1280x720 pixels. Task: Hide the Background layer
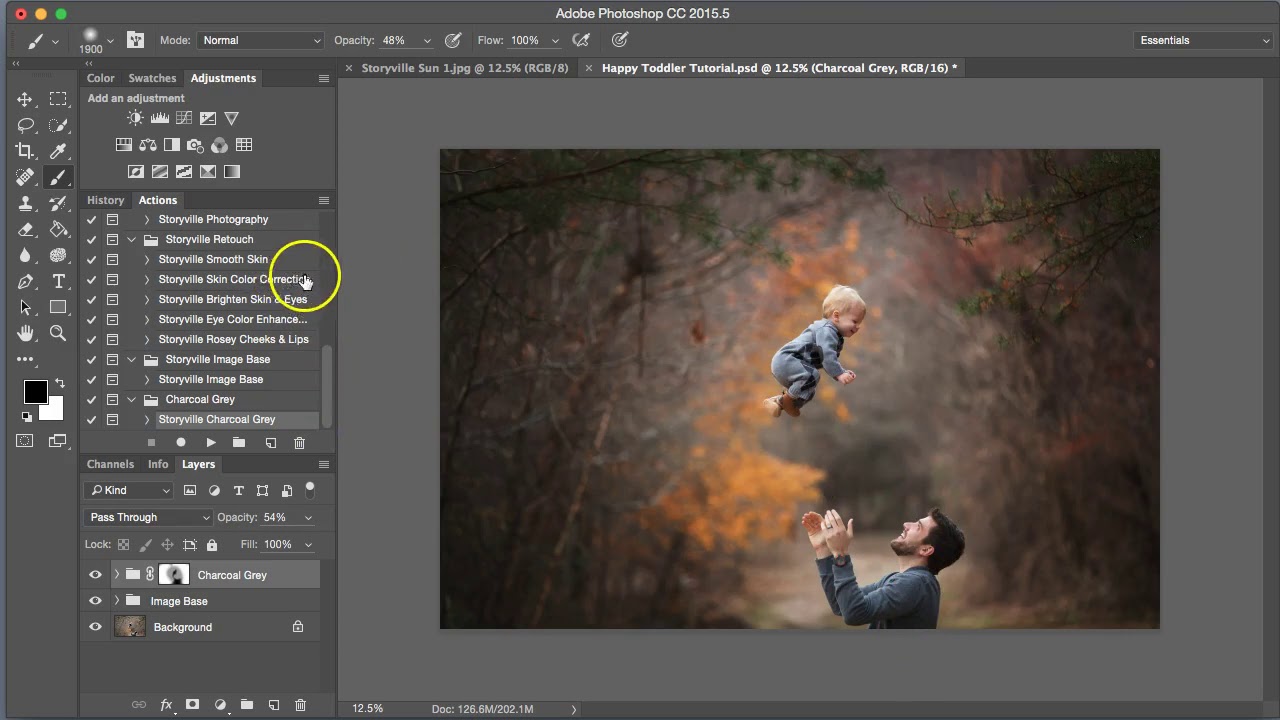click(x=95, y=627)
